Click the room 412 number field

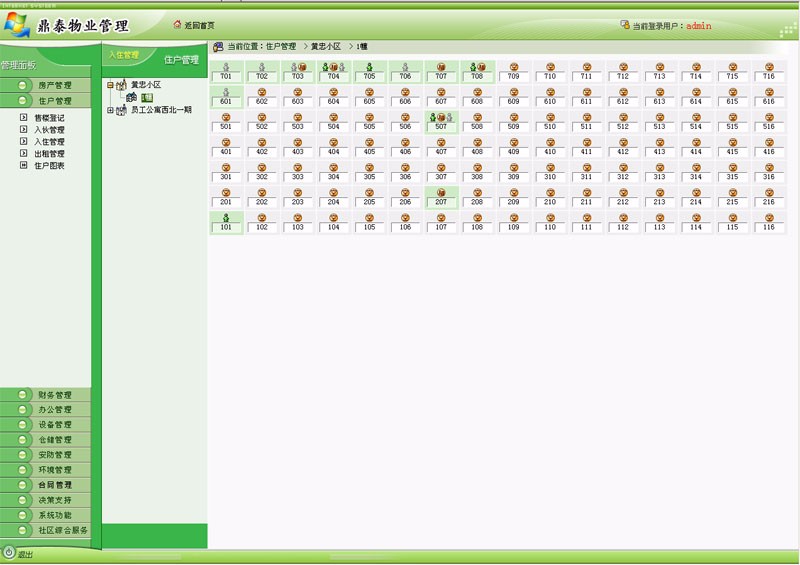point(623,152)
